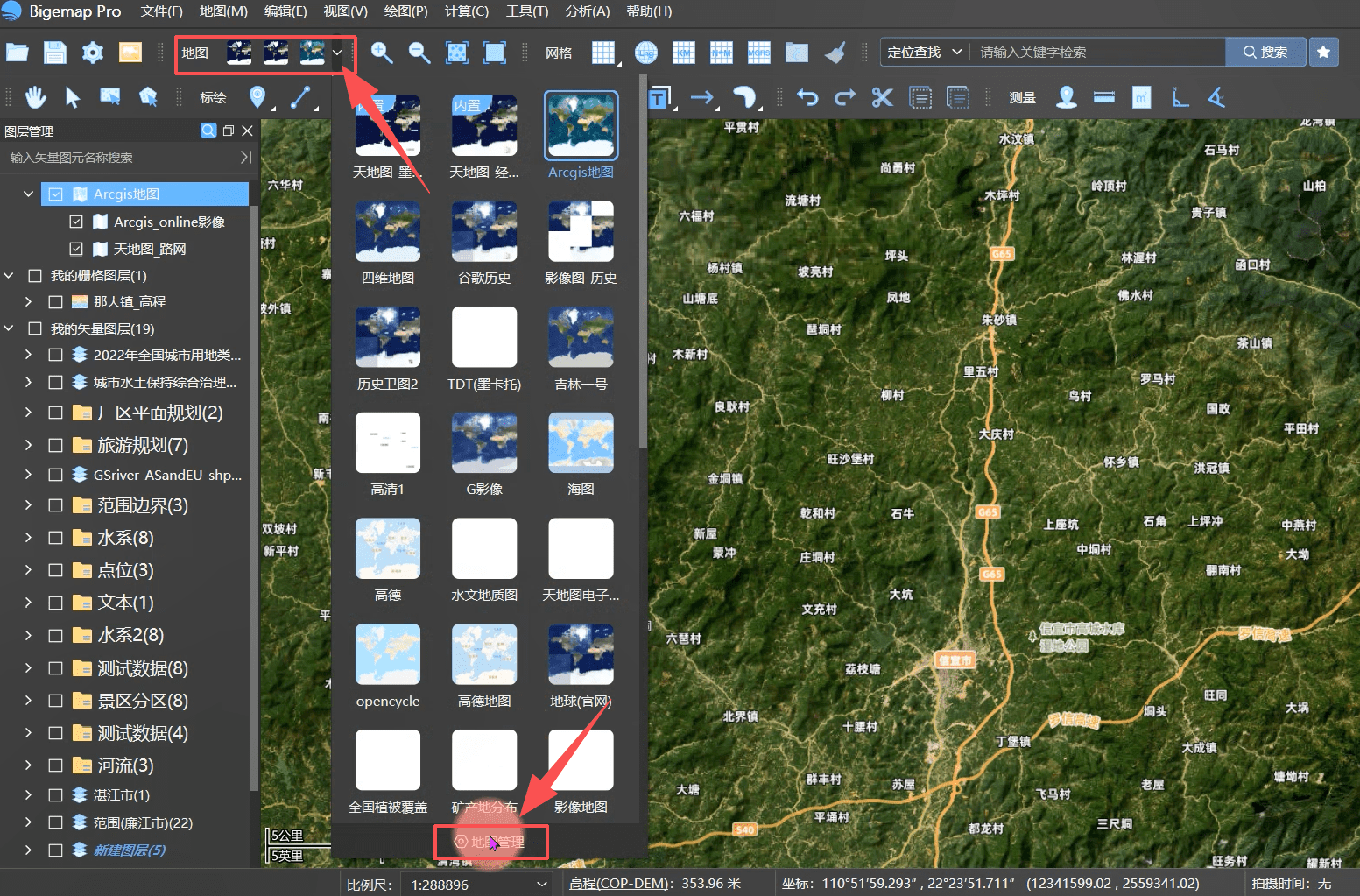Image resolution: width=1360 pixels, height=896 pixels.
Task: Zoom out with the magnifier minus icon
Action: coord(419,53)
